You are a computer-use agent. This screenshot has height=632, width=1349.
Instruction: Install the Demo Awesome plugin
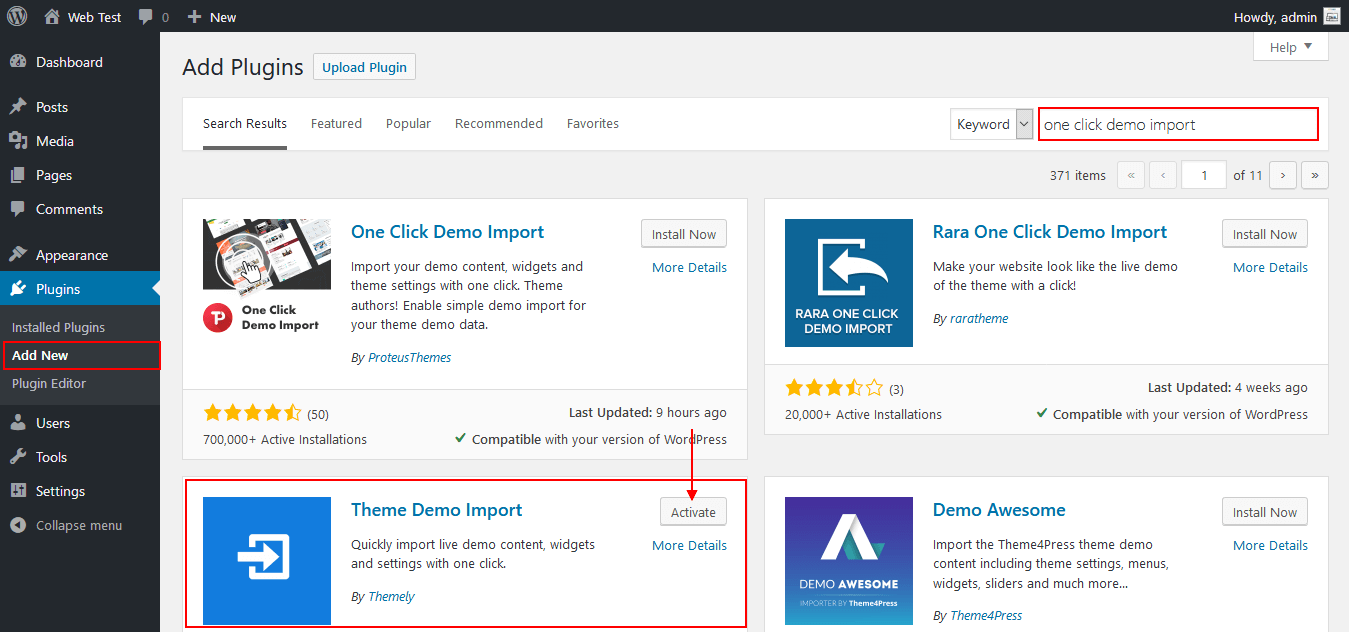[x=1265, y=512]
